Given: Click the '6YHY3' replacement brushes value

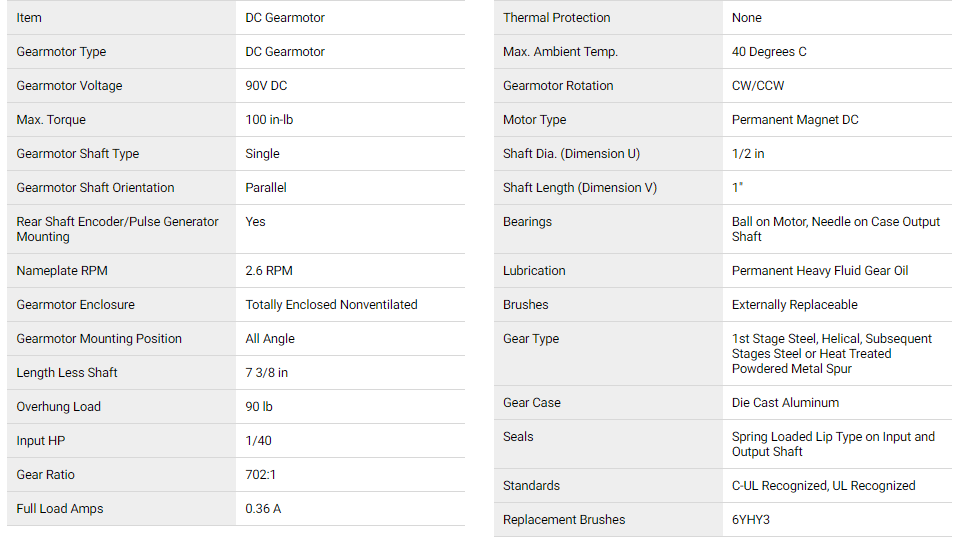Looking at the screenshot, I should click(x=751, y=519).
